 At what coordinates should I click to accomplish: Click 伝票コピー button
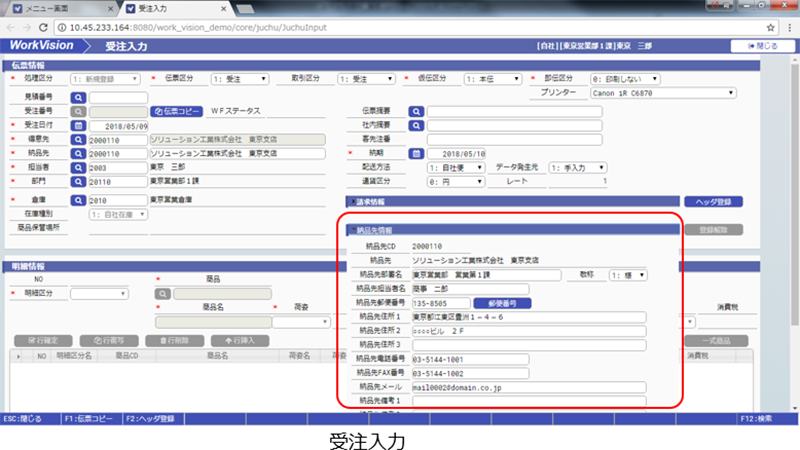[176, 111]
